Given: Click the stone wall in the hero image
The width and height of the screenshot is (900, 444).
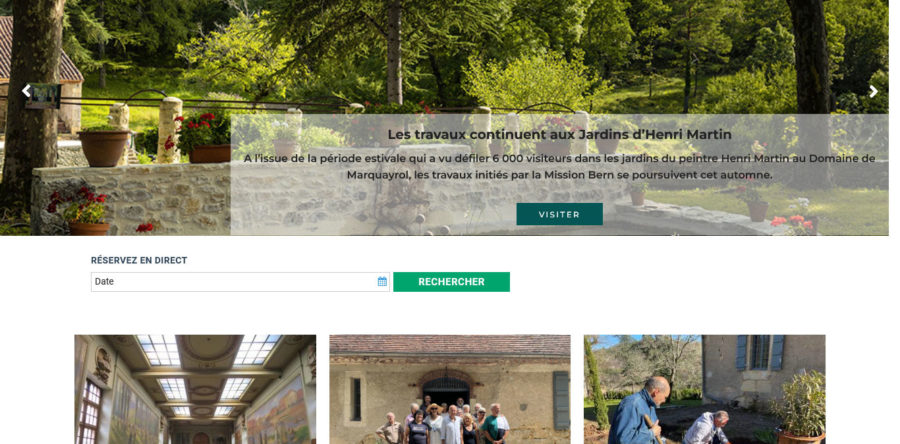Looking at the screenshot, I should coord(132,198).
